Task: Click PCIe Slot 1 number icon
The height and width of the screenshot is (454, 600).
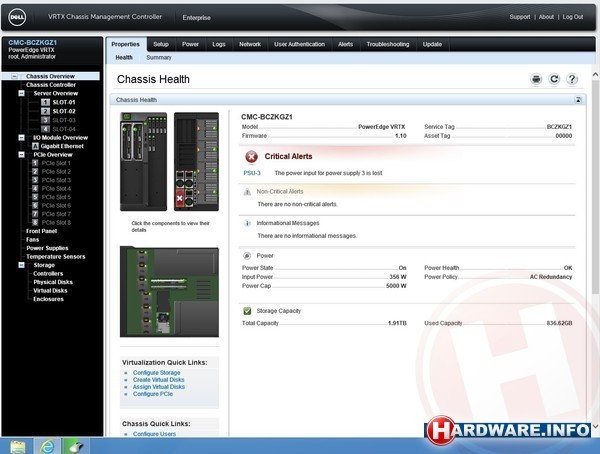Action: pos(35,163)
